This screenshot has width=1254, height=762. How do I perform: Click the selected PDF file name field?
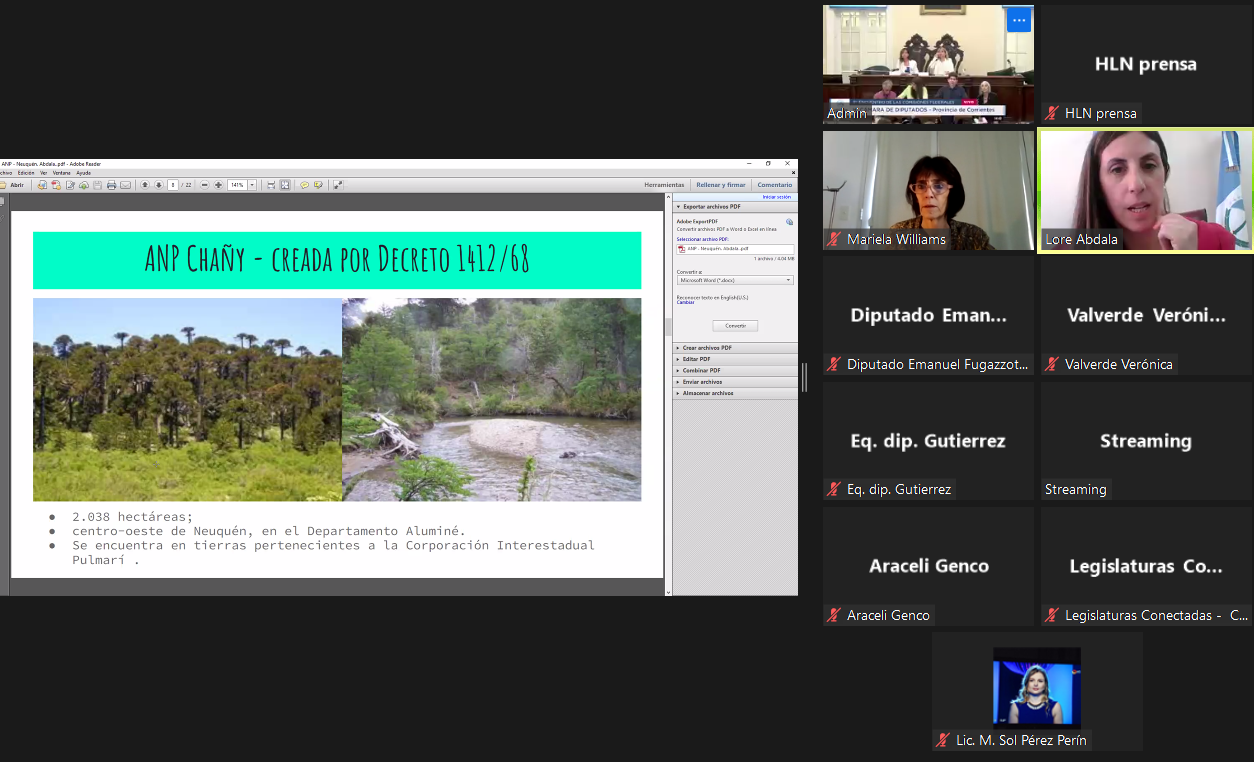click(x=735, y=249)
